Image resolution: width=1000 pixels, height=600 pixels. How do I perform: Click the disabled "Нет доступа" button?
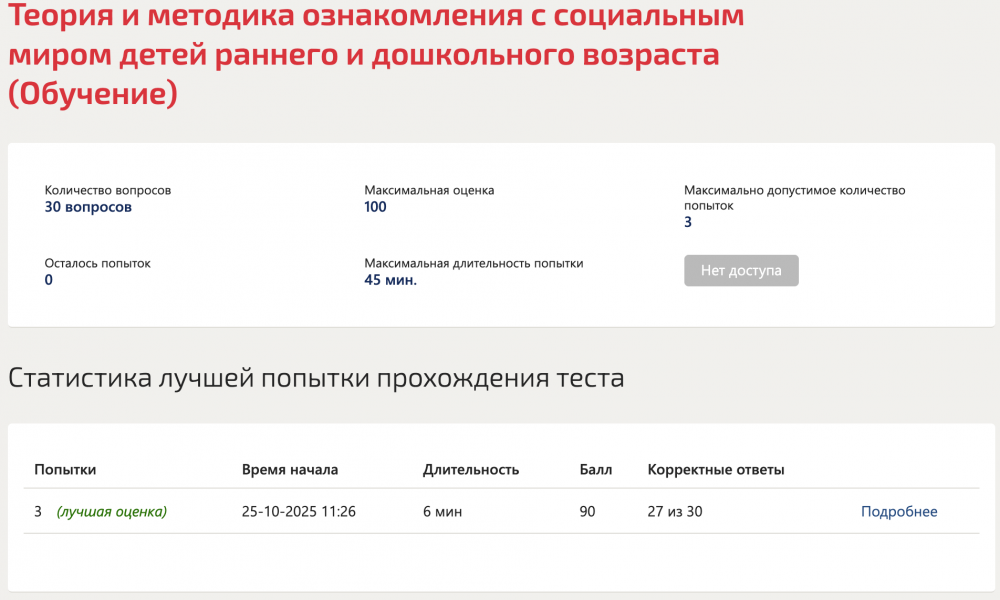coord(741,271)
